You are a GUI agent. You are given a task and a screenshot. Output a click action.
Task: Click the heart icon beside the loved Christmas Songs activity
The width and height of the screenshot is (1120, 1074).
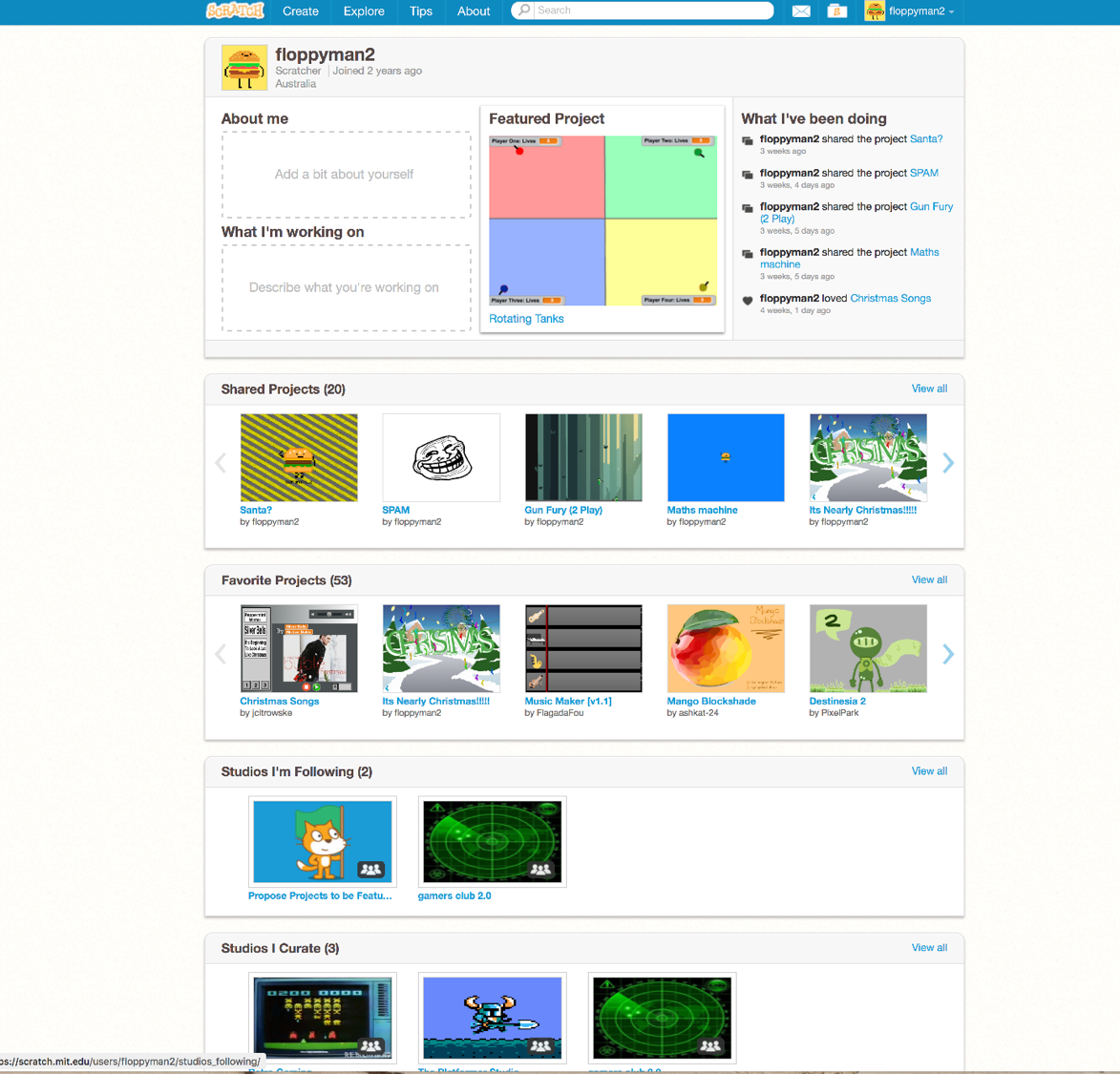747,299
